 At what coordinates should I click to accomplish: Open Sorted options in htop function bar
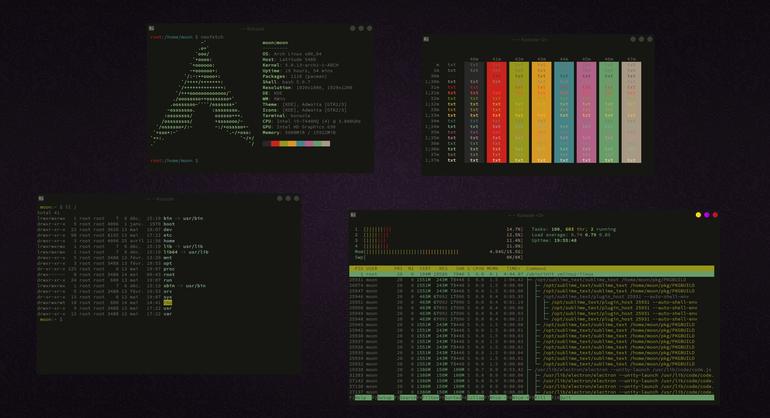[453, 397]
